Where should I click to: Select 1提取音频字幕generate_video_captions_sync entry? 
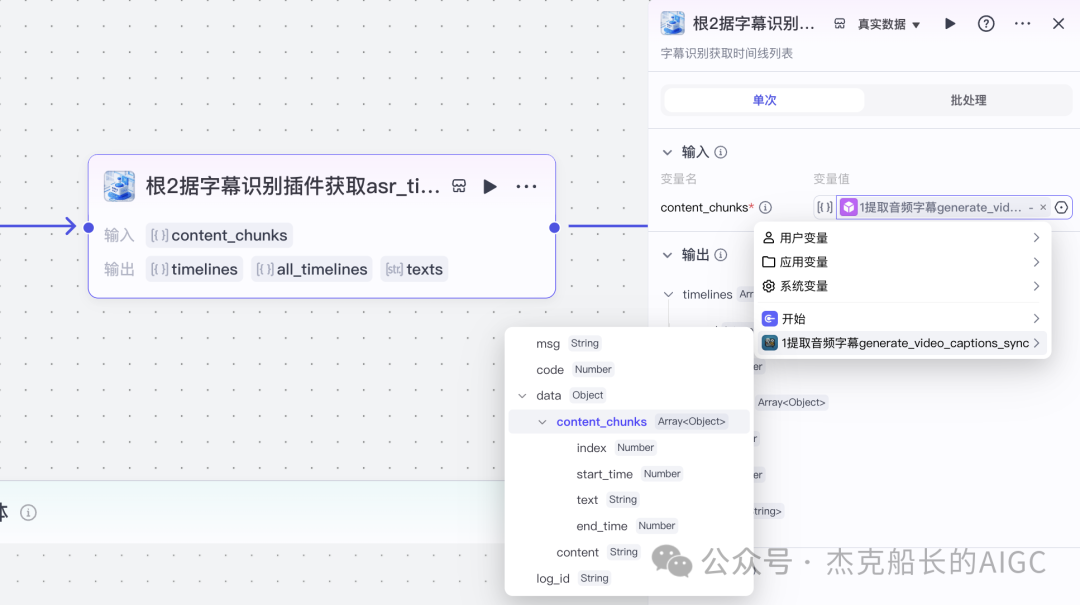[x=902, y=343]
